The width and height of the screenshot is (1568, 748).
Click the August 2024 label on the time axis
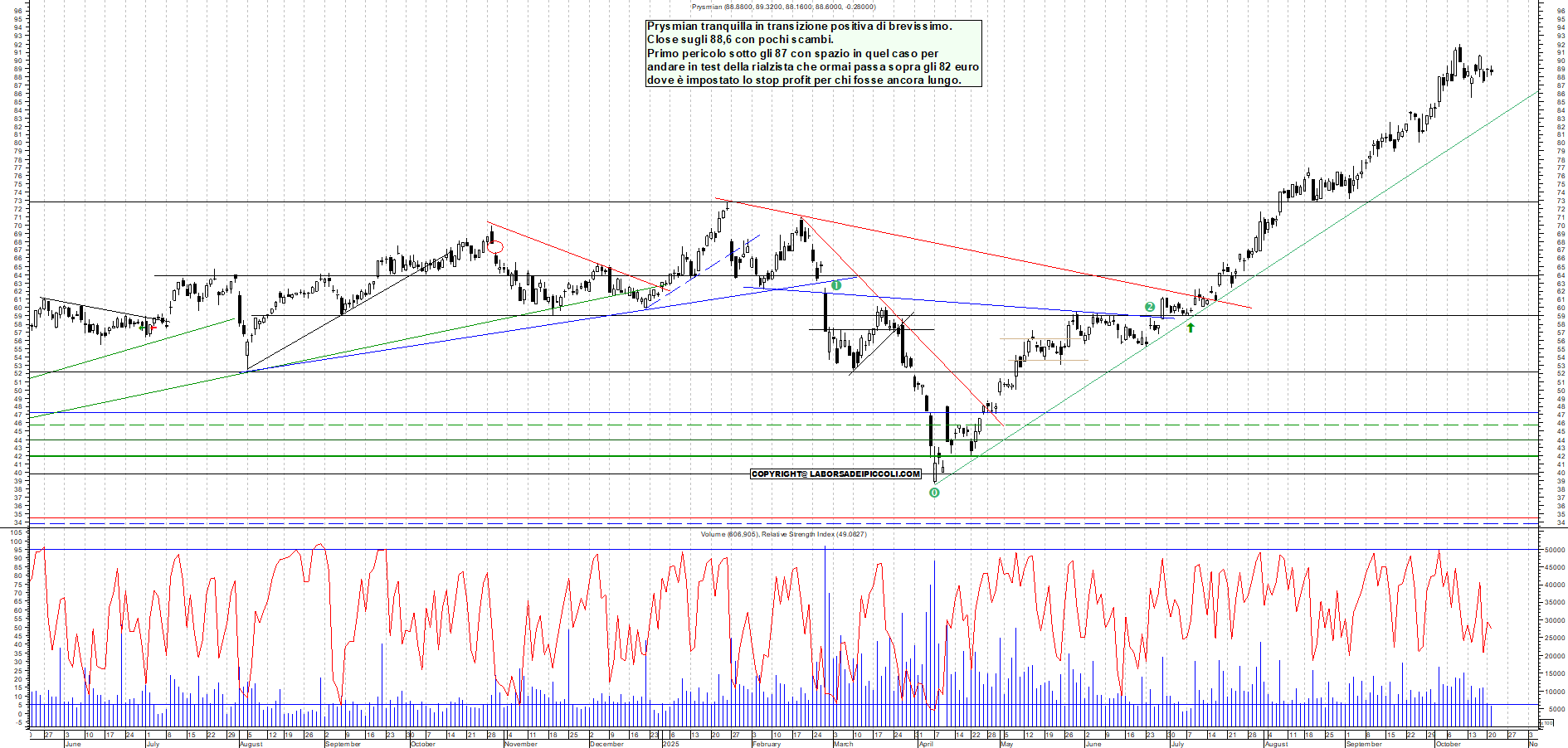pyautogui.click(x=251, y=744)
